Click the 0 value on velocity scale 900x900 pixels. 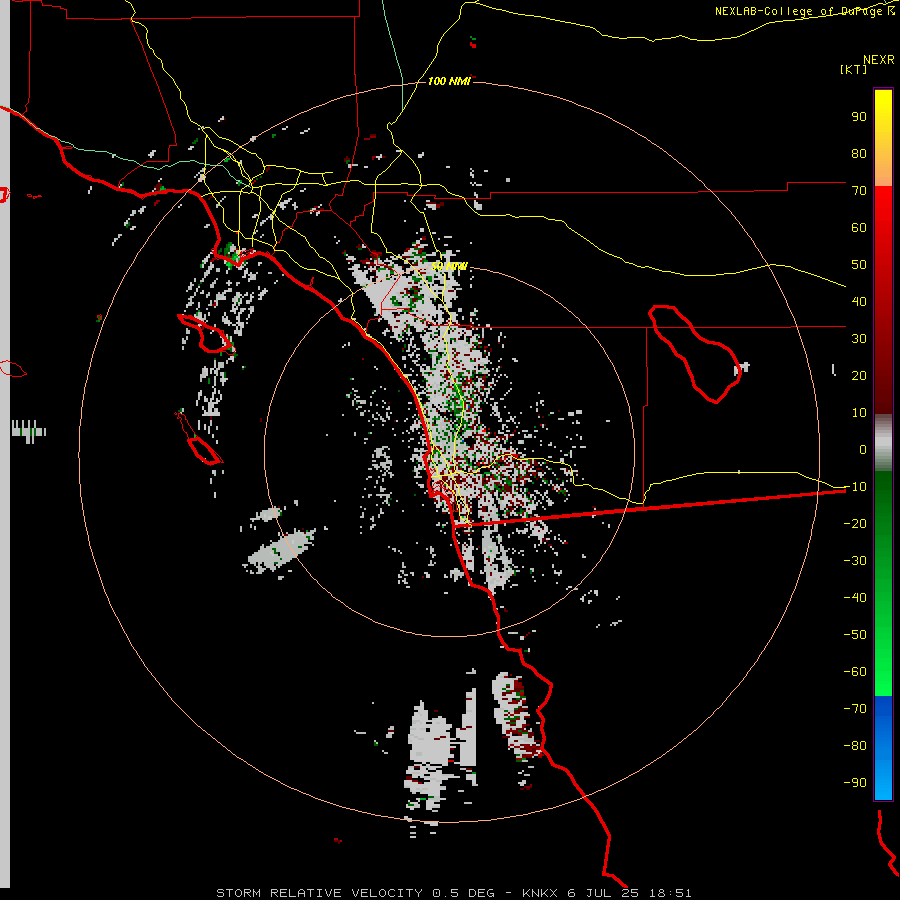(863, 449)
